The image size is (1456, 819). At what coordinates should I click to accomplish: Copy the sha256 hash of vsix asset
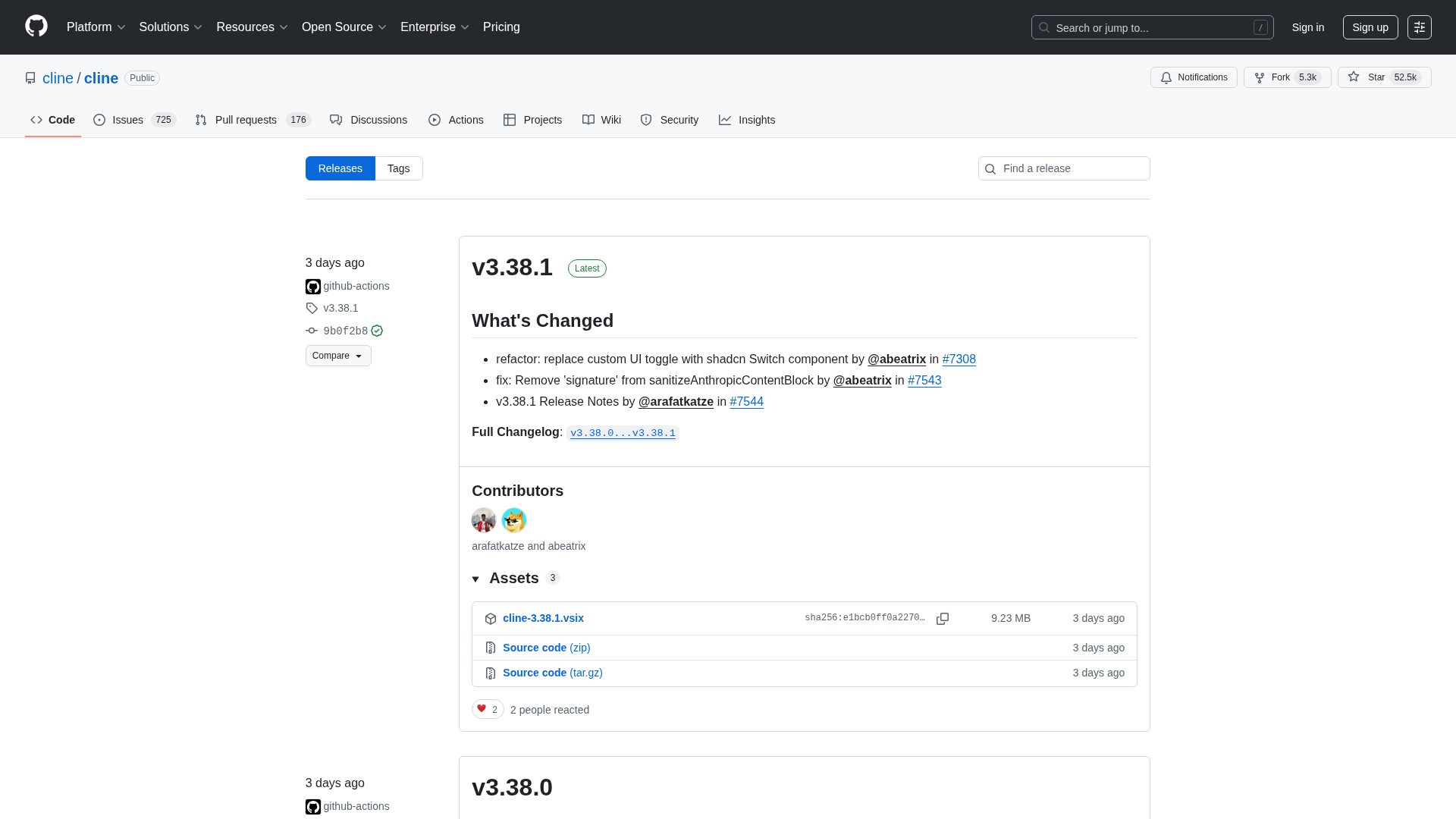pyautogui.click(x=942, y=619)
